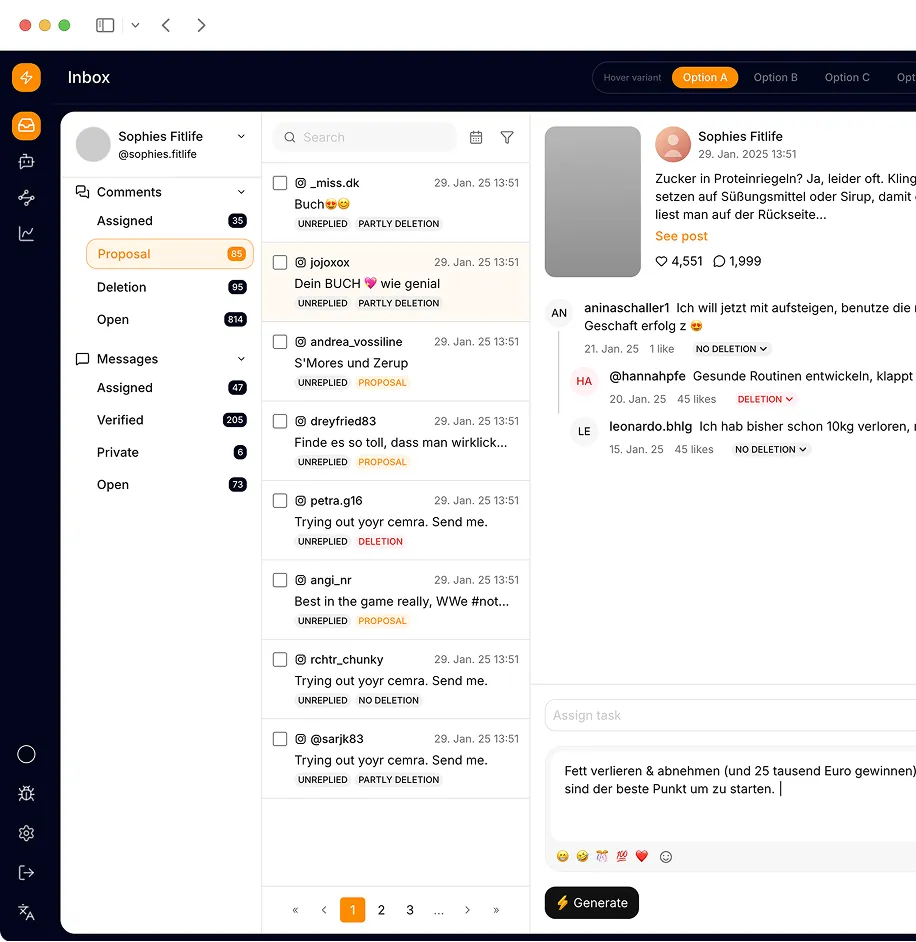Open the funnel filter icon
Viewport: 916px width, 942px height.
point(507,138)
